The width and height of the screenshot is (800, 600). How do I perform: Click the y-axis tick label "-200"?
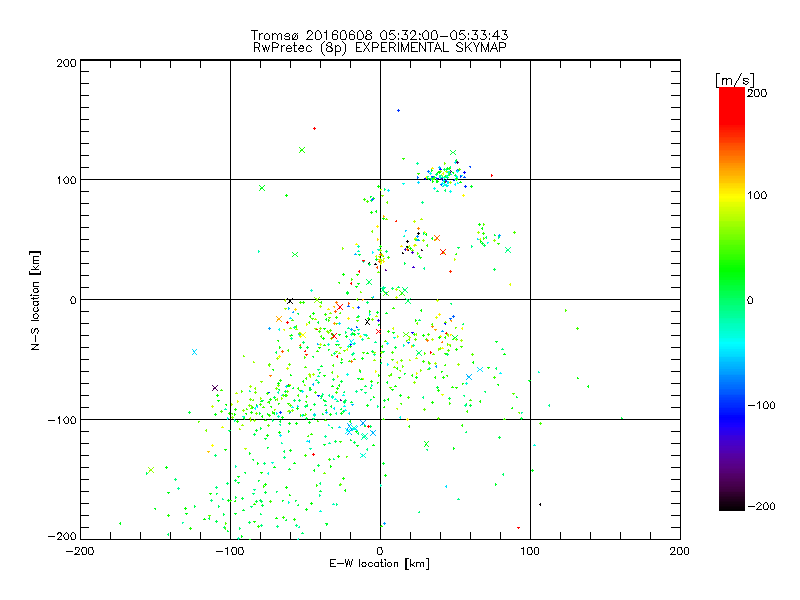click(x=62, y=536)
